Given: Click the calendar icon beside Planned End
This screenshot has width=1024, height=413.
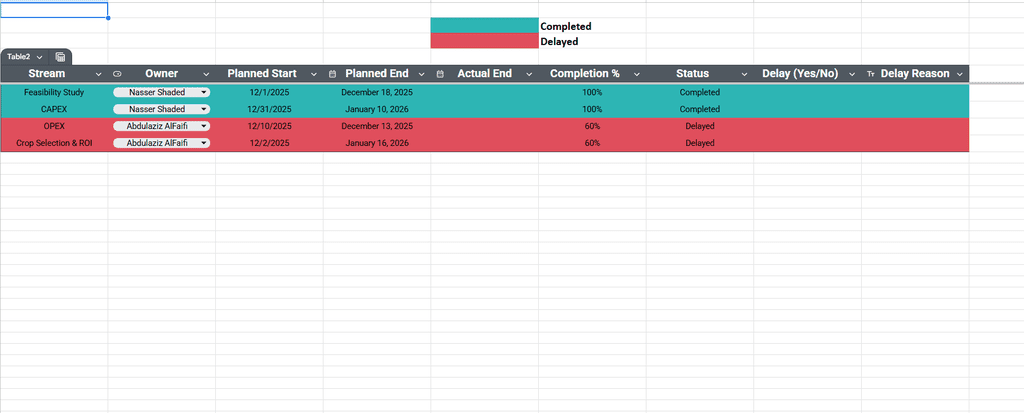Looking at the screenshot, I should point(332,74).
